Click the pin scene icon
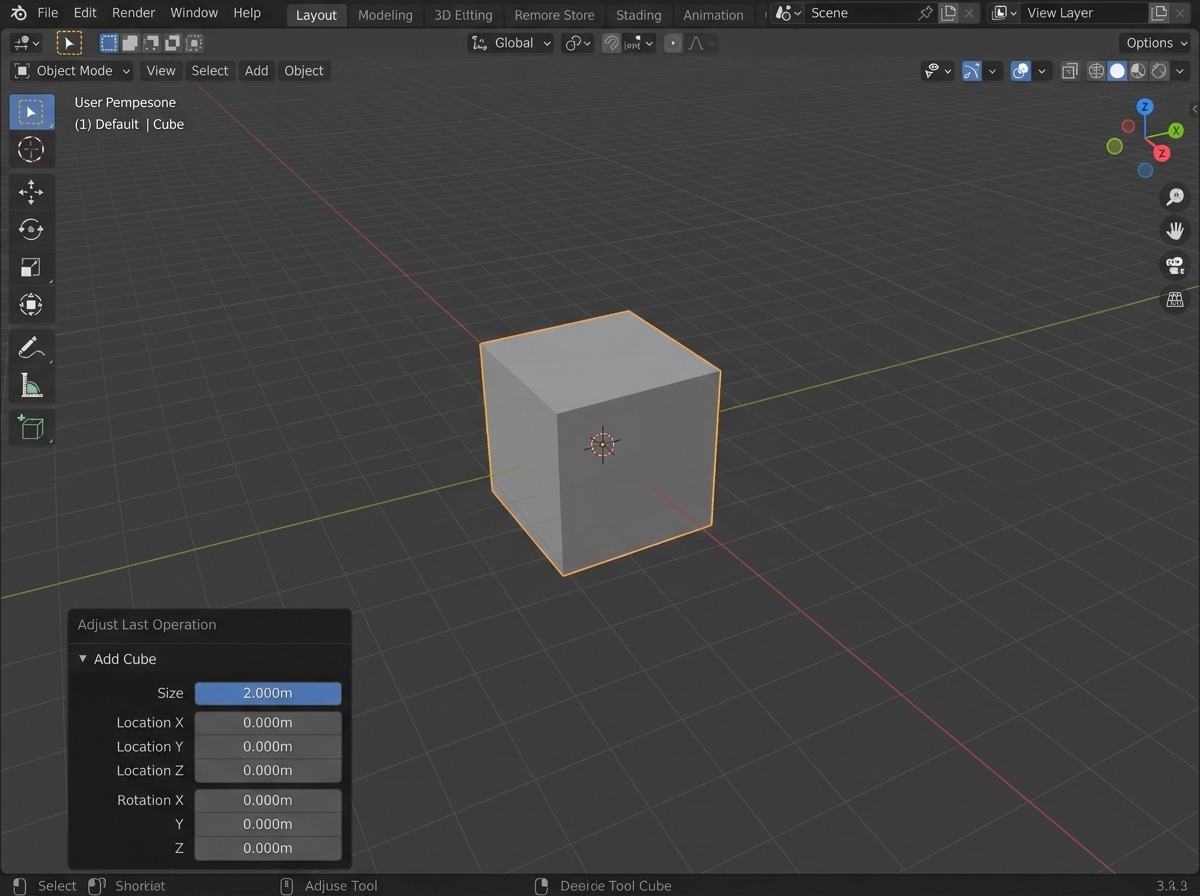The height and width of the screenshot is (896, 1200). [925, 13]
